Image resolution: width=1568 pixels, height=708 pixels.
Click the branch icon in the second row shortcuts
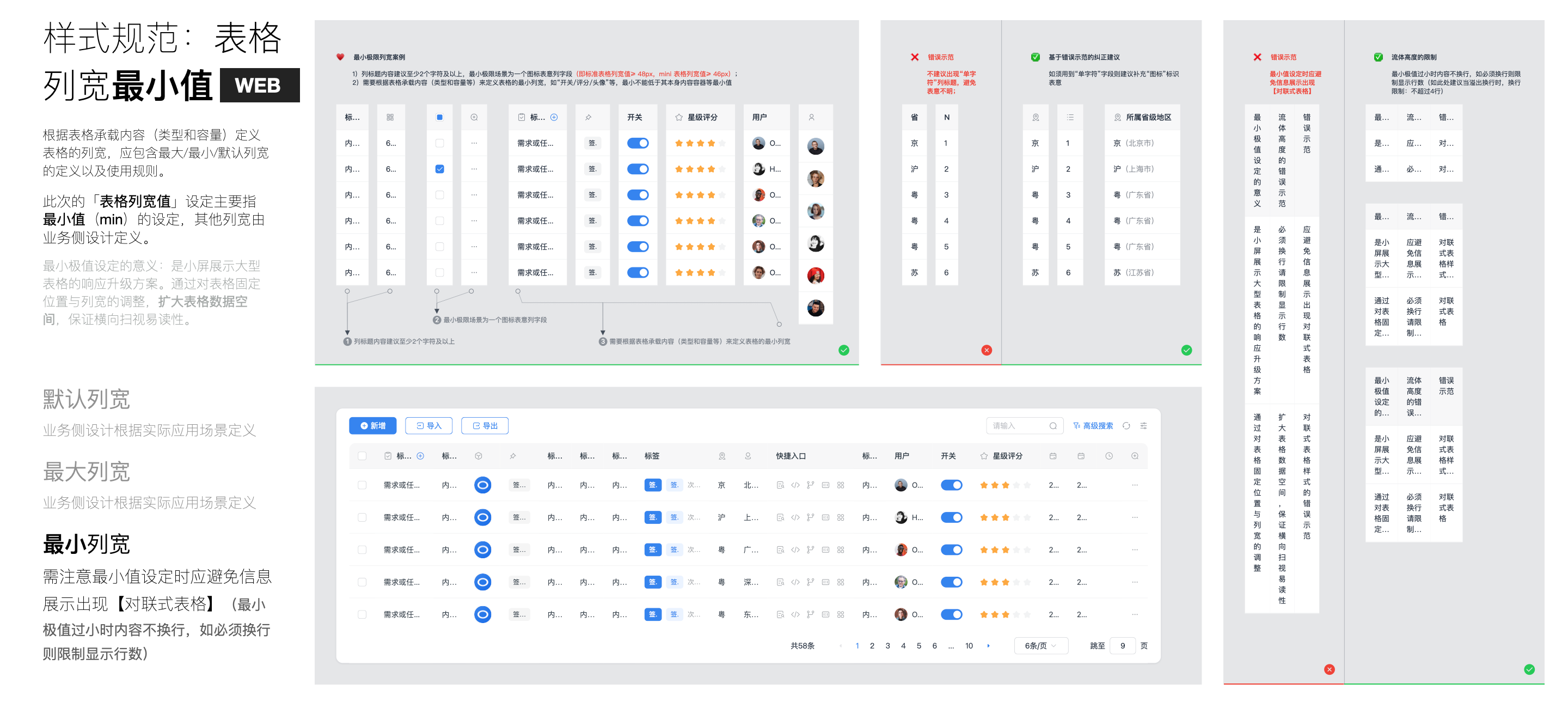[x=810, y=517]
